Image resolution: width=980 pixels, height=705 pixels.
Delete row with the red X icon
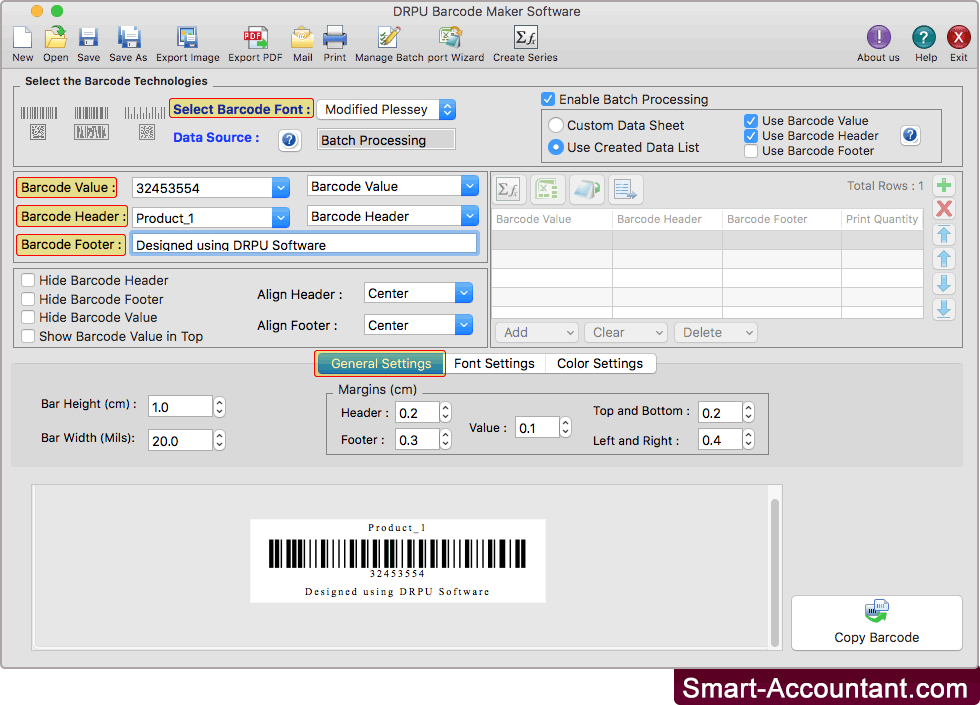(x=944, y=209)
